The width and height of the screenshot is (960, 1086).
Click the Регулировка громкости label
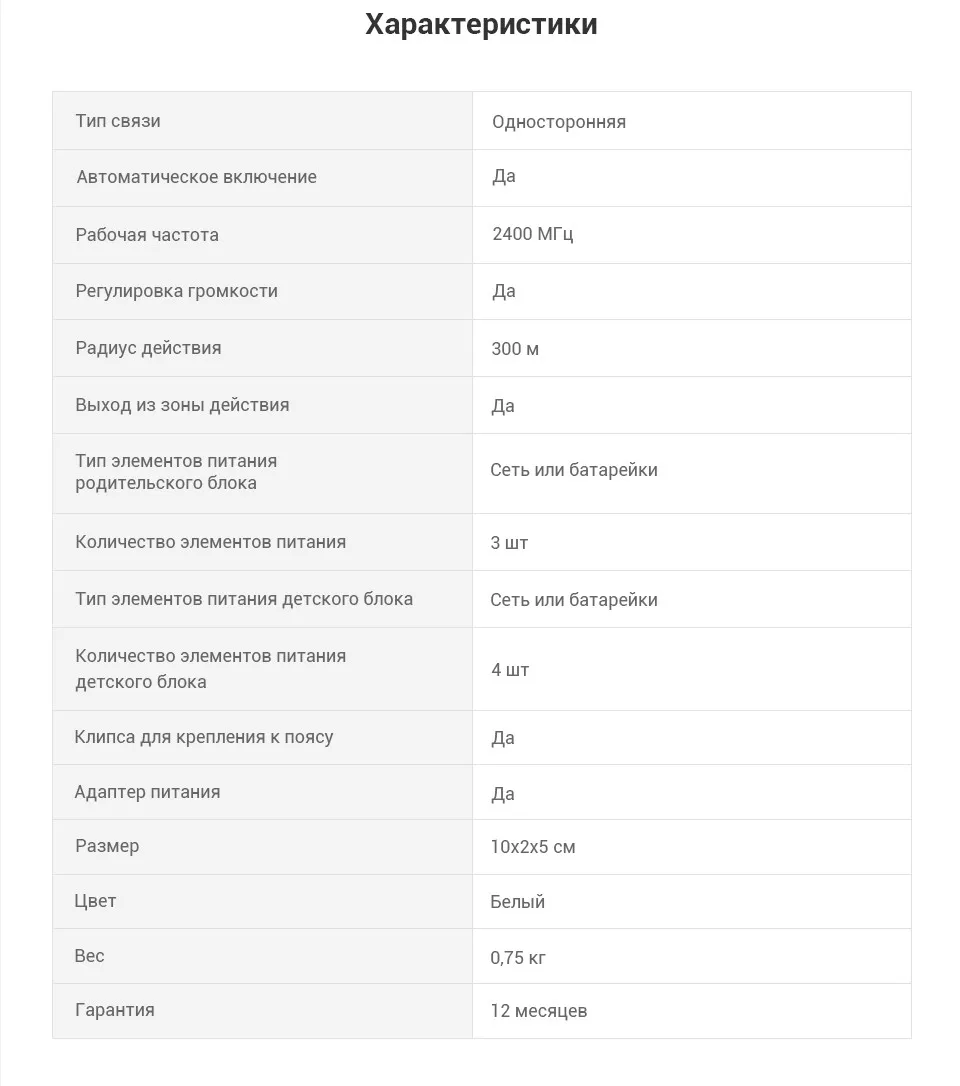[x=177, y=291]
